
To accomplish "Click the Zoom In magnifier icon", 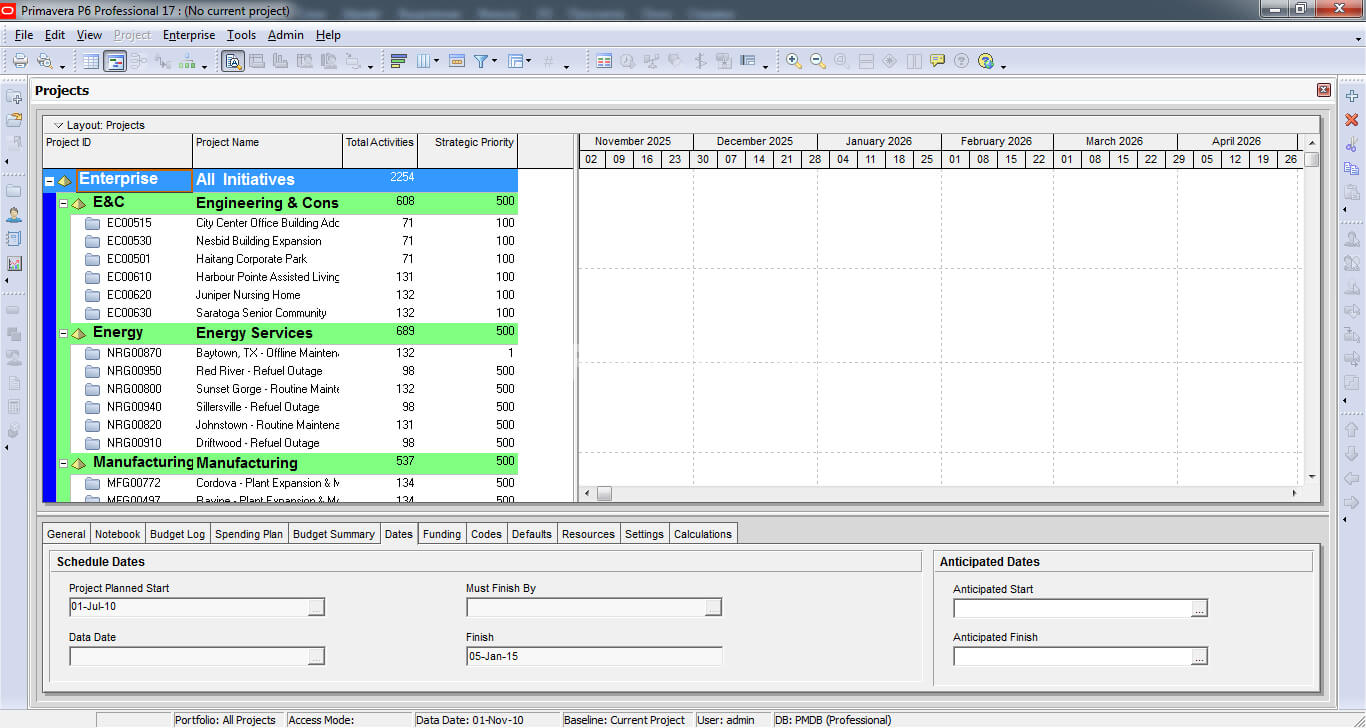I will [793, 61].
